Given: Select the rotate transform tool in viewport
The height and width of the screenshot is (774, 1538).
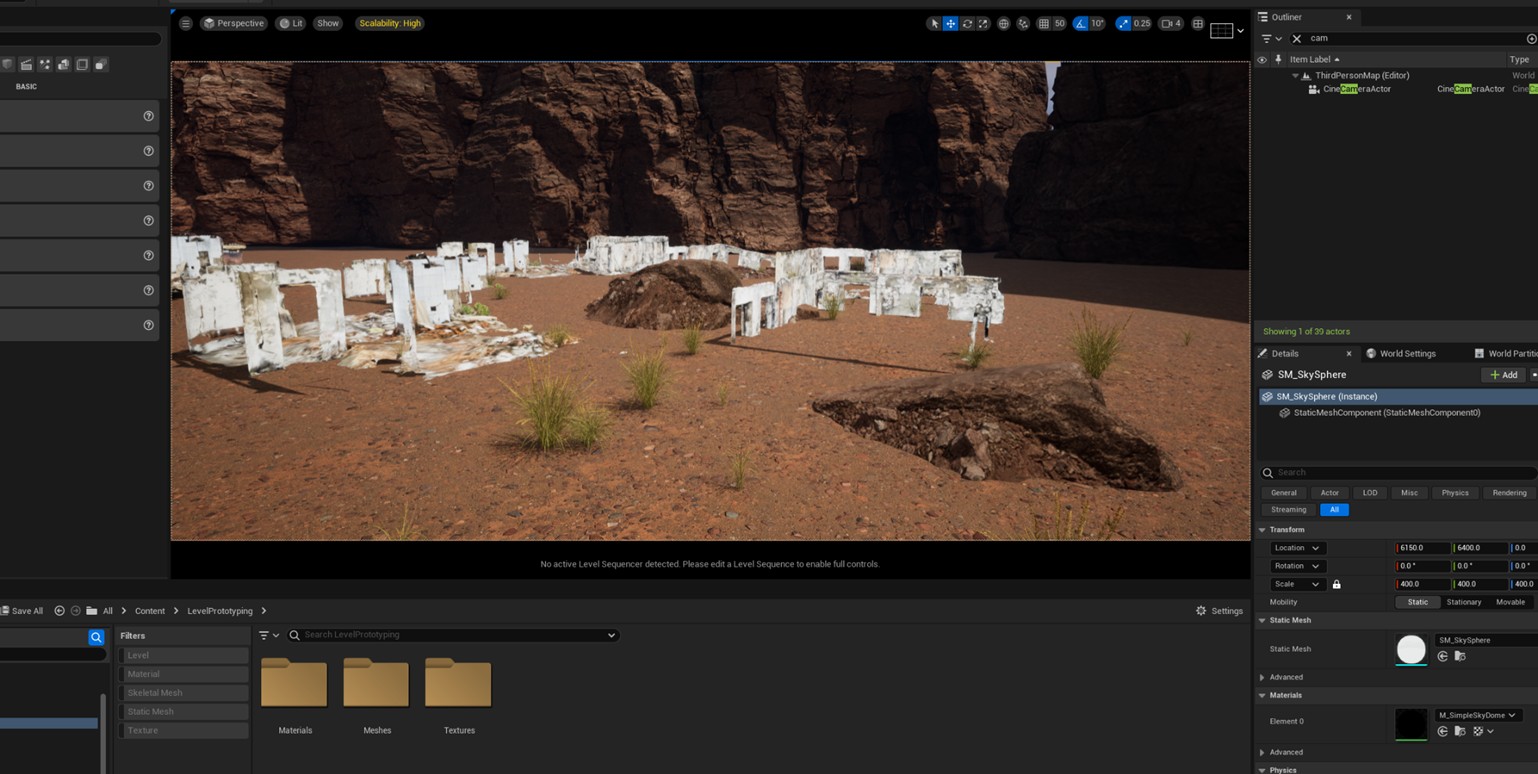Looking at the screenshot, I should [967, 24].
